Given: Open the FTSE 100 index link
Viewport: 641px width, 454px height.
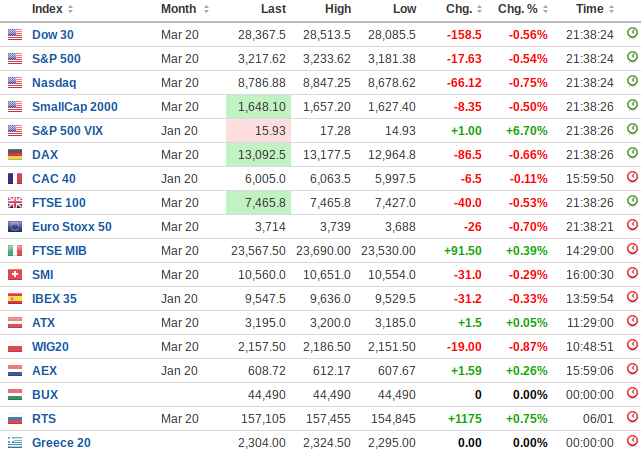Looking at the screenshot, I should coord(59,203).
